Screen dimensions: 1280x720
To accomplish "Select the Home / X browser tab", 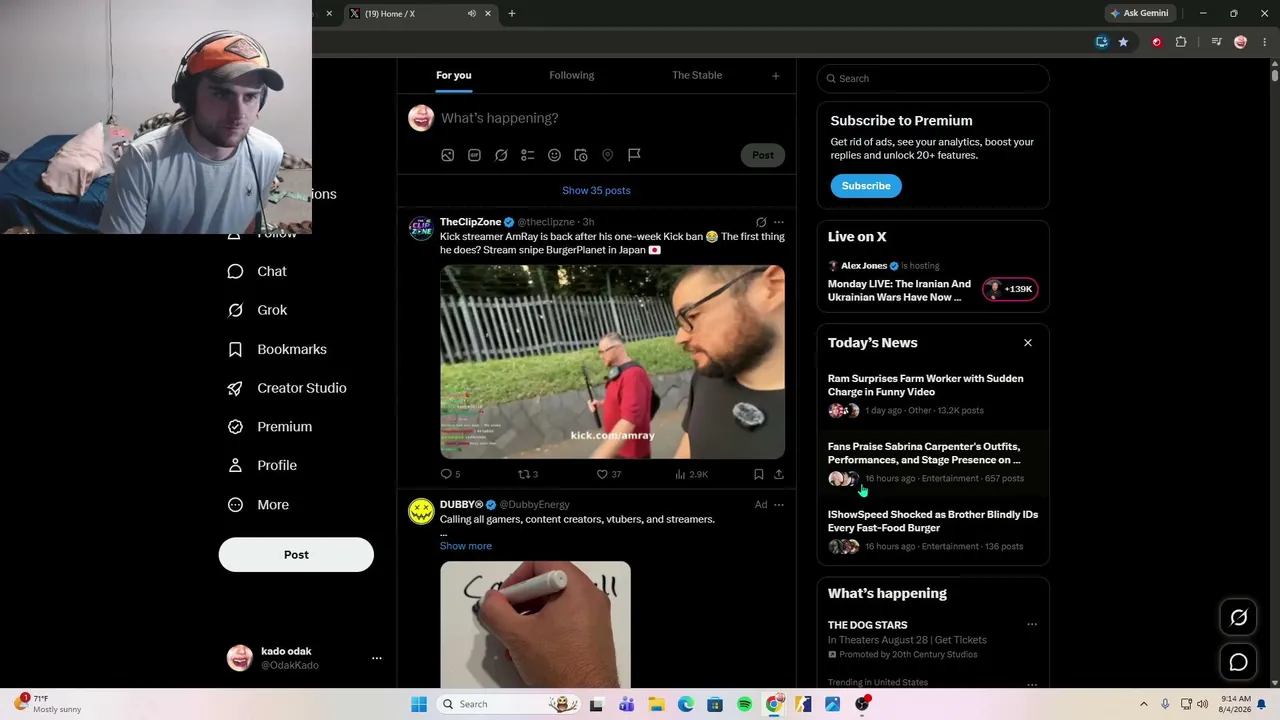I will pyautogui.click(x=419, y=13).
